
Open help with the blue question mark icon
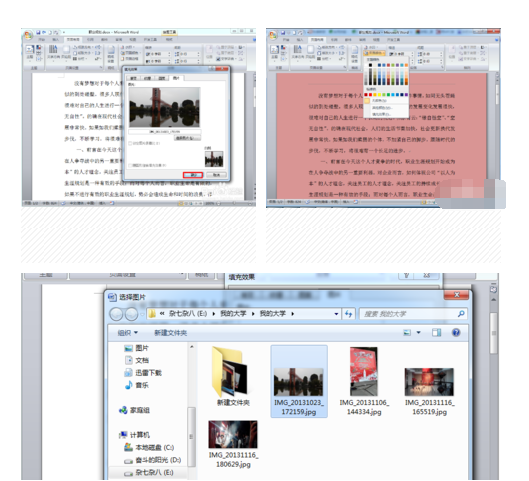(456, 333)
